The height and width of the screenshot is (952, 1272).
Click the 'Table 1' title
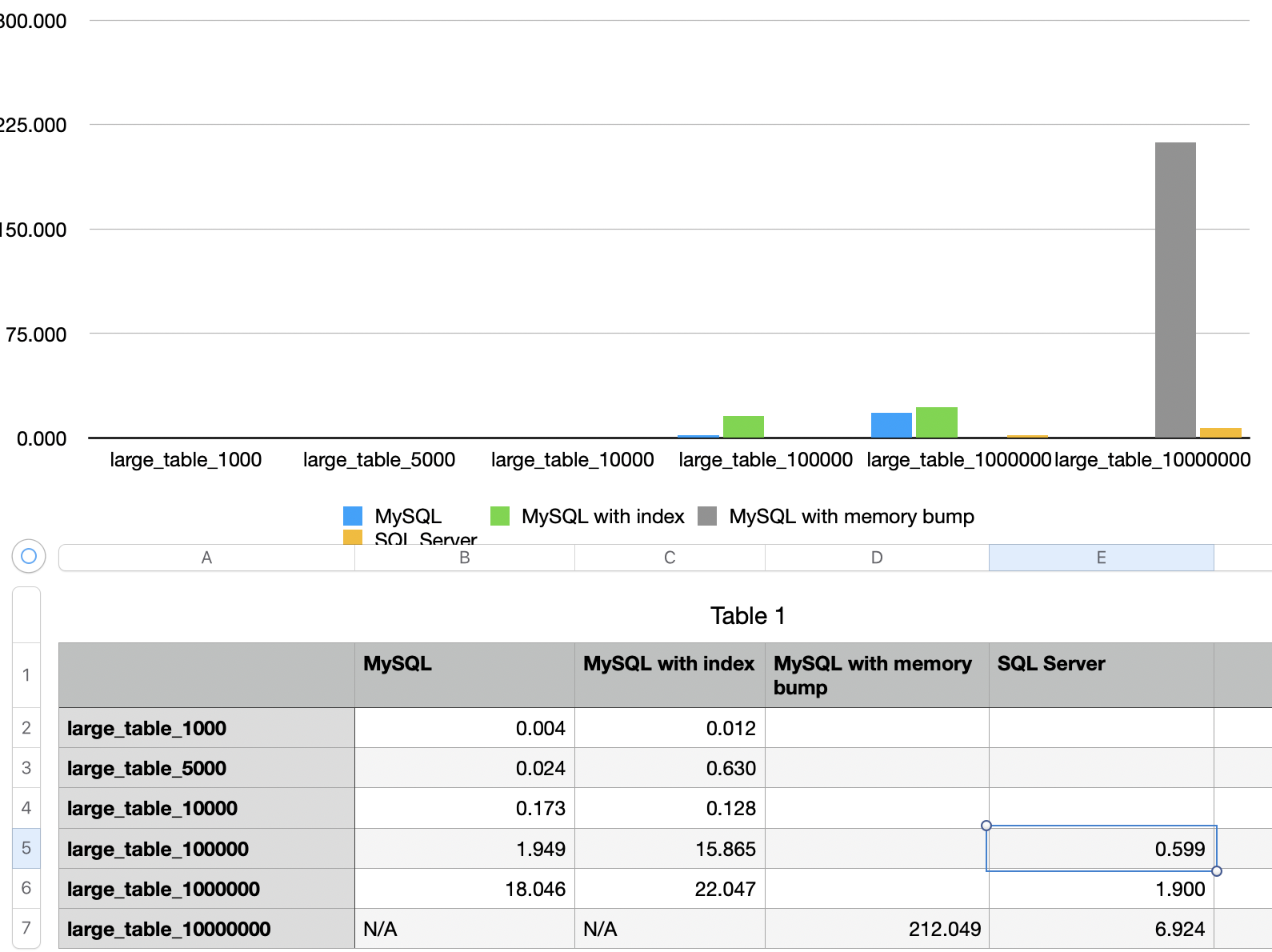[748, 616]
